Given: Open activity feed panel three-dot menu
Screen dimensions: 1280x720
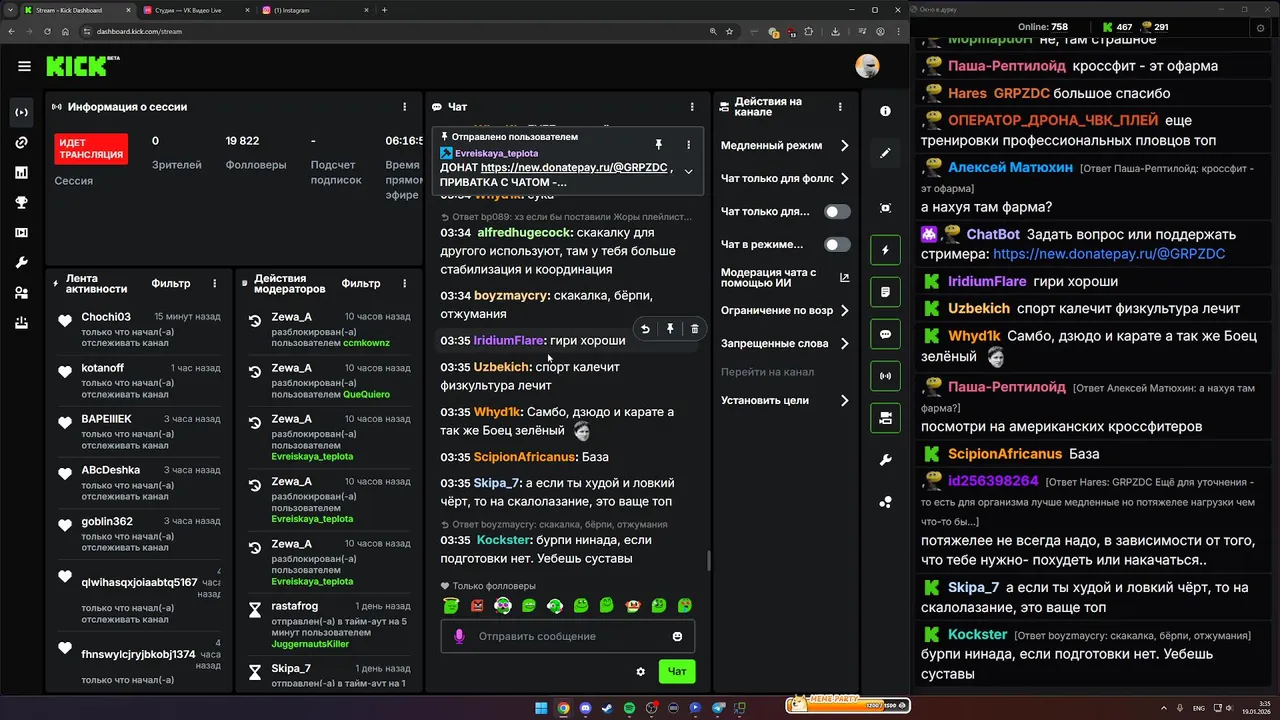Looking at the screenshot, I should tap(215, 283).
